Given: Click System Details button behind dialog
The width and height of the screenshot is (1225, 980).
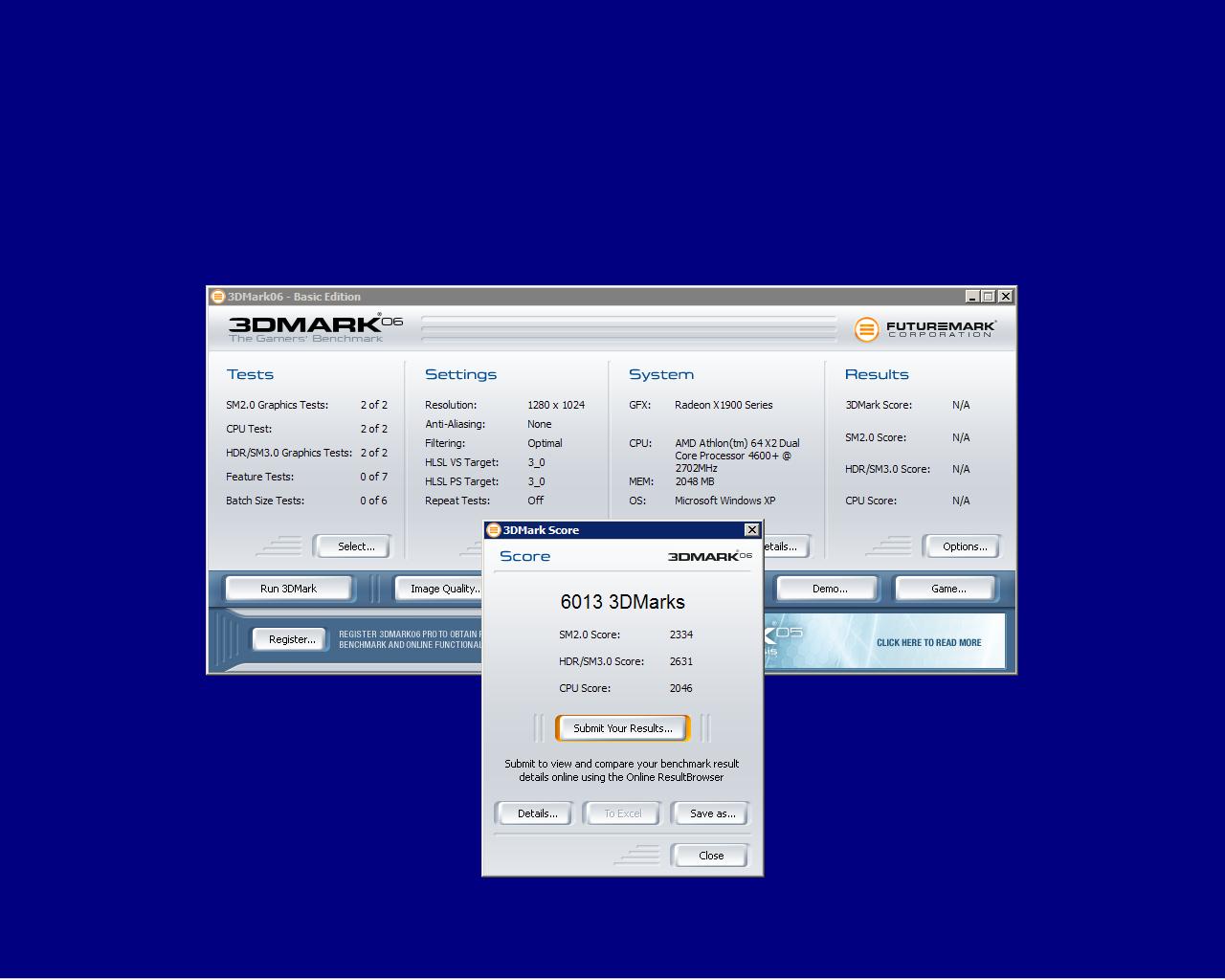Looking at the screenshot, I should point(787,546).
